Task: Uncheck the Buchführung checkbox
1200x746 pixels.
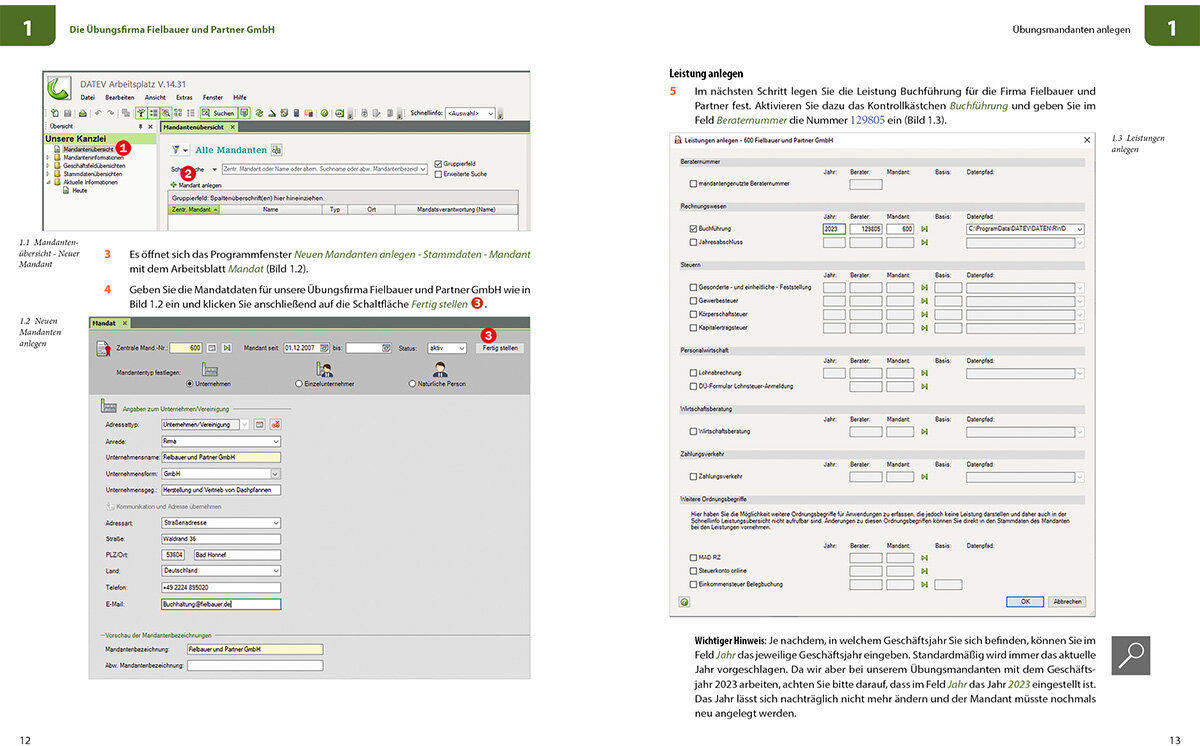Action: (x=693, y=229)
